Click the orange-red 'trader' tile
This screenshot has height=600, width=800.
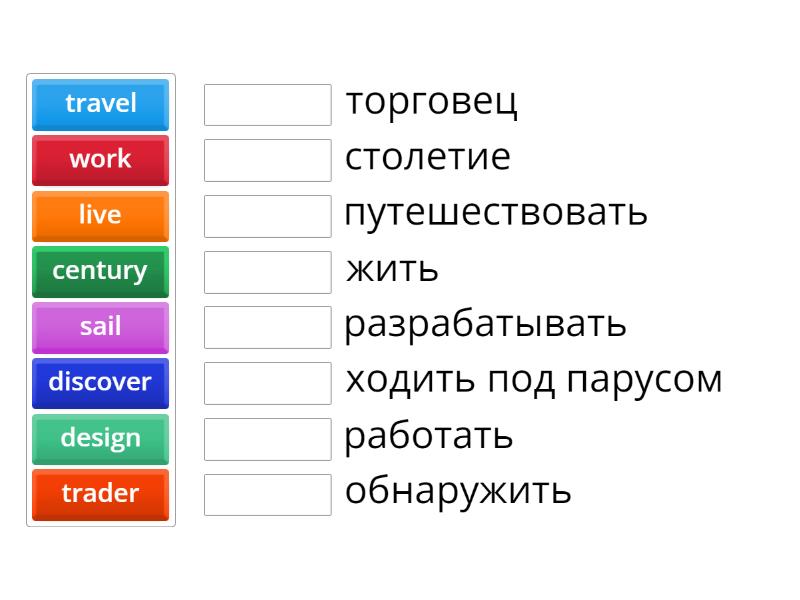pyautogui.click(x=100, y=494)
